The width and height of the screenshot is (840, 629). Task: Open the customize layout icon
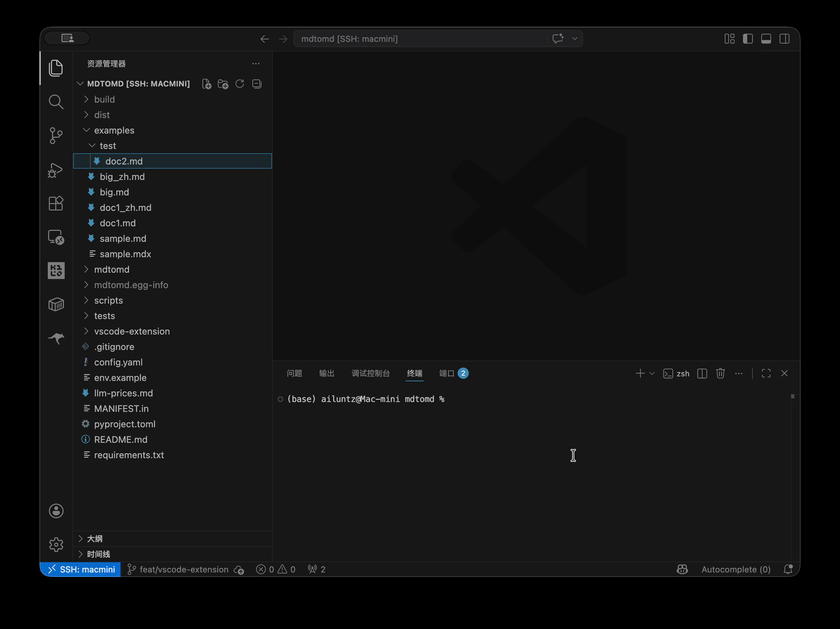pos(729,39)
